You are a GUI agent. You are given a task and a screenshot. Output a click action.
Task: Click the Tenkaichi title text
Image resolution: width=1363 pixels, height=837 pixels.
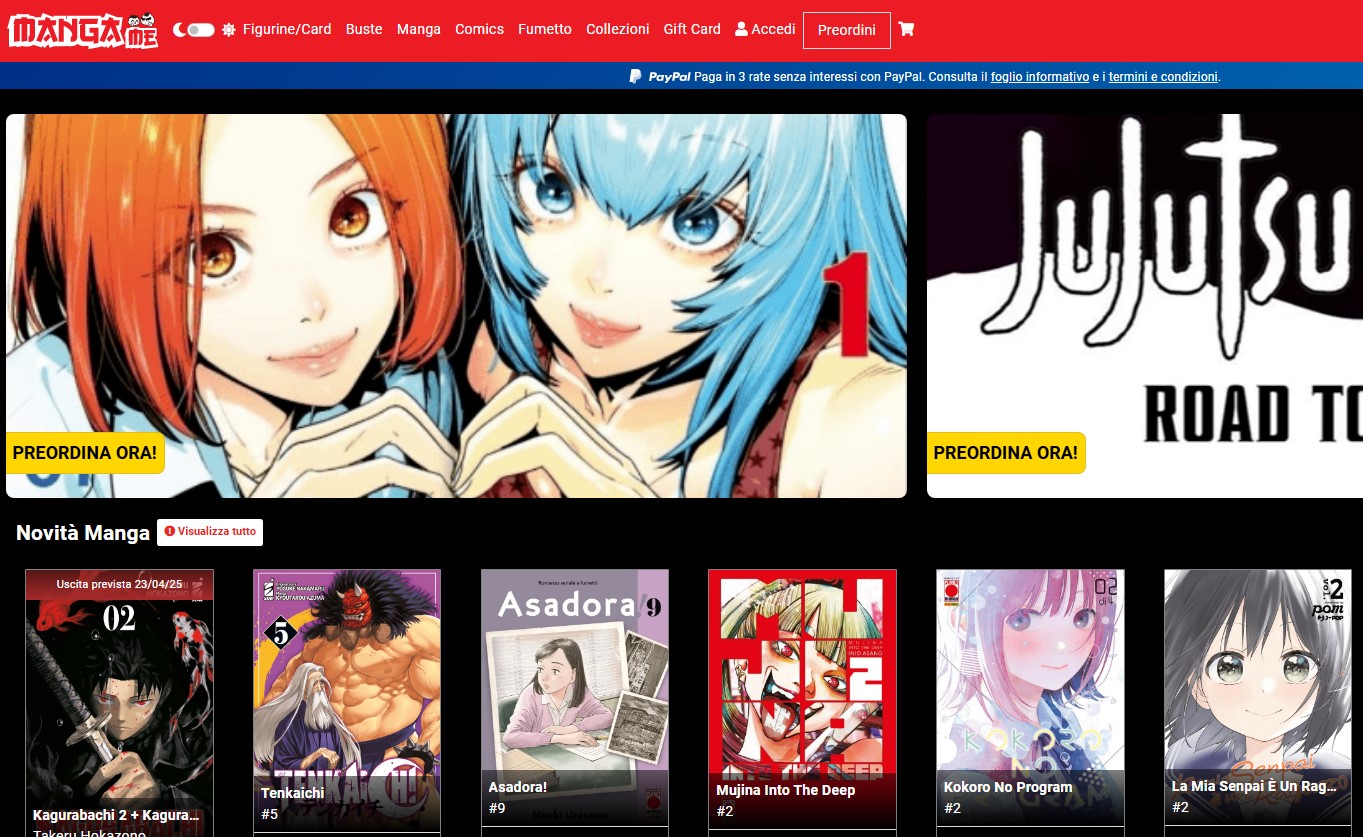point(293,793)
